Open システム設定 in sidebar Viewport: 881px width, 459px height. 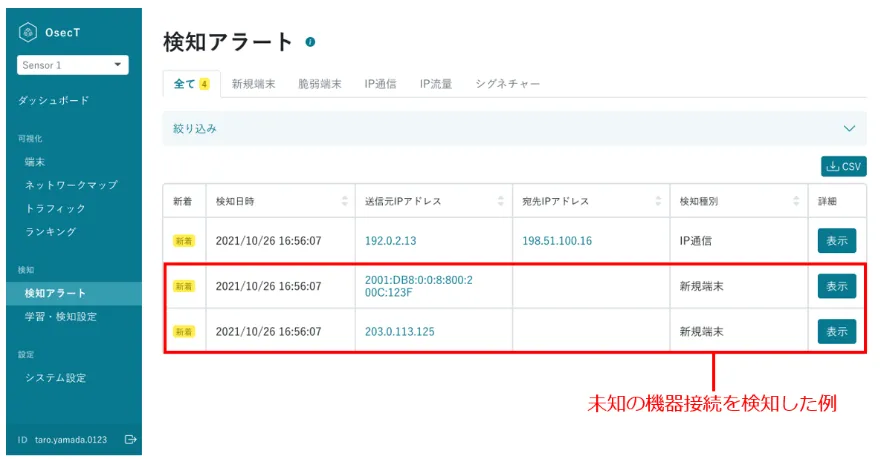55,378
